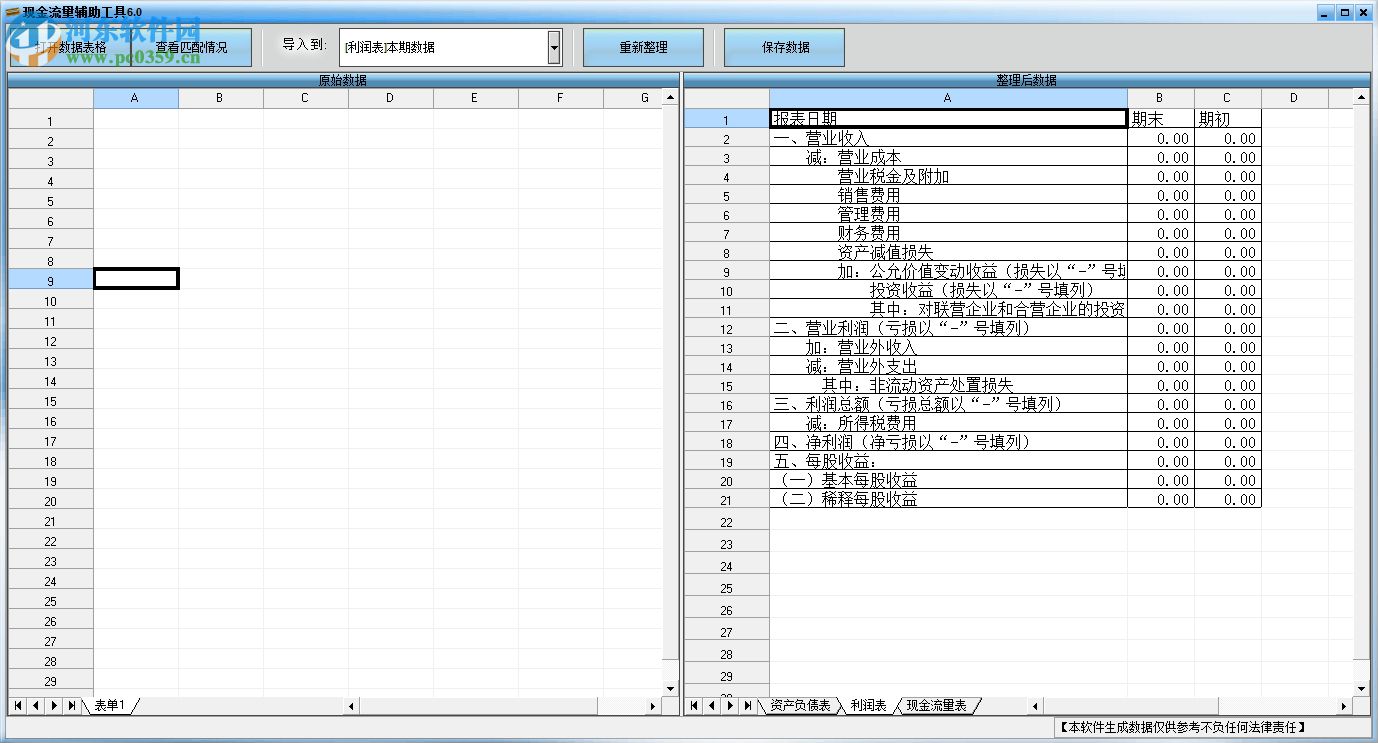Save data with 保存数据 button
The height and width of the screenshot is (743, 1378).
(x=785, y=47)
